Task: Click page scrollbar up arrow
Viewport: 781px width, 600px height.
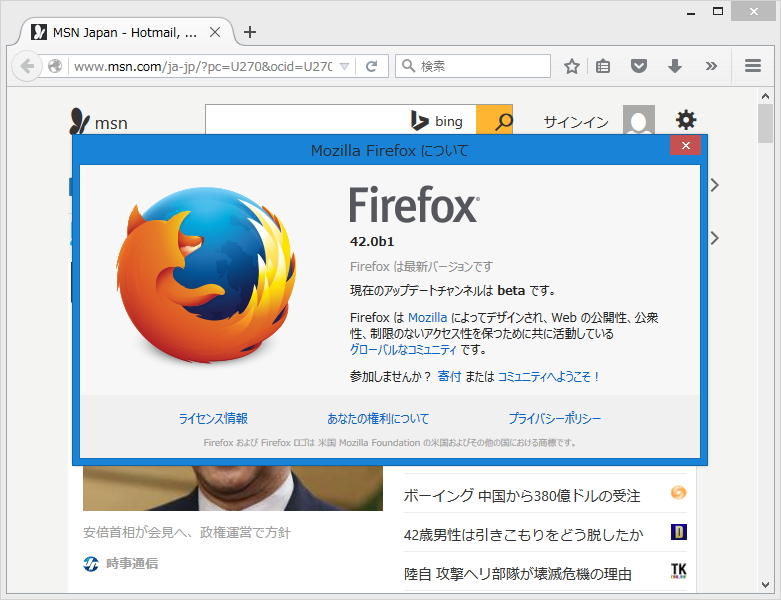Action: (x=765, y=96)
